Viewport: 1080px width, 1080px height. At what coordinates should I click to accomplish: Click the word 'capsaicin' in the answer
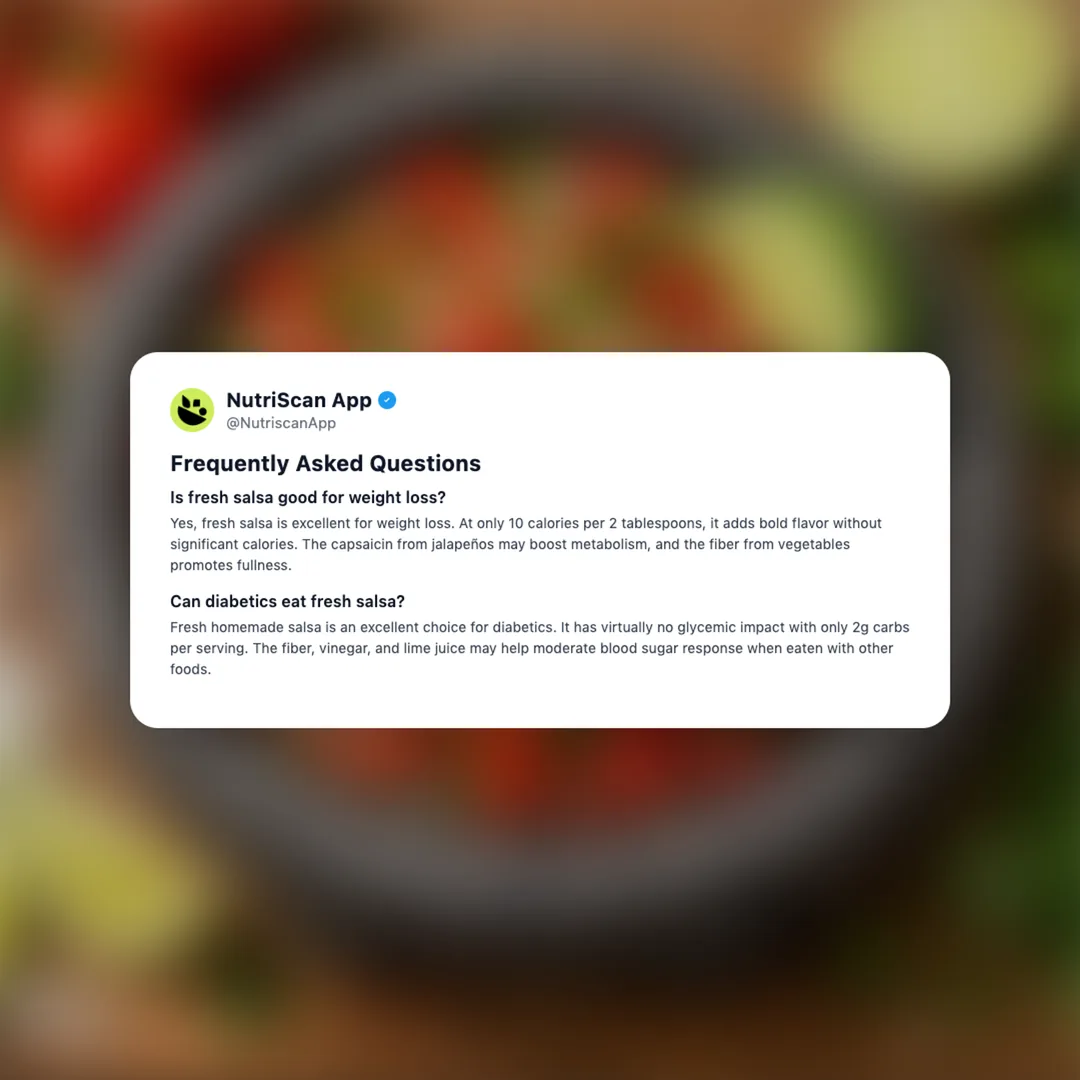tap(362, 544)
